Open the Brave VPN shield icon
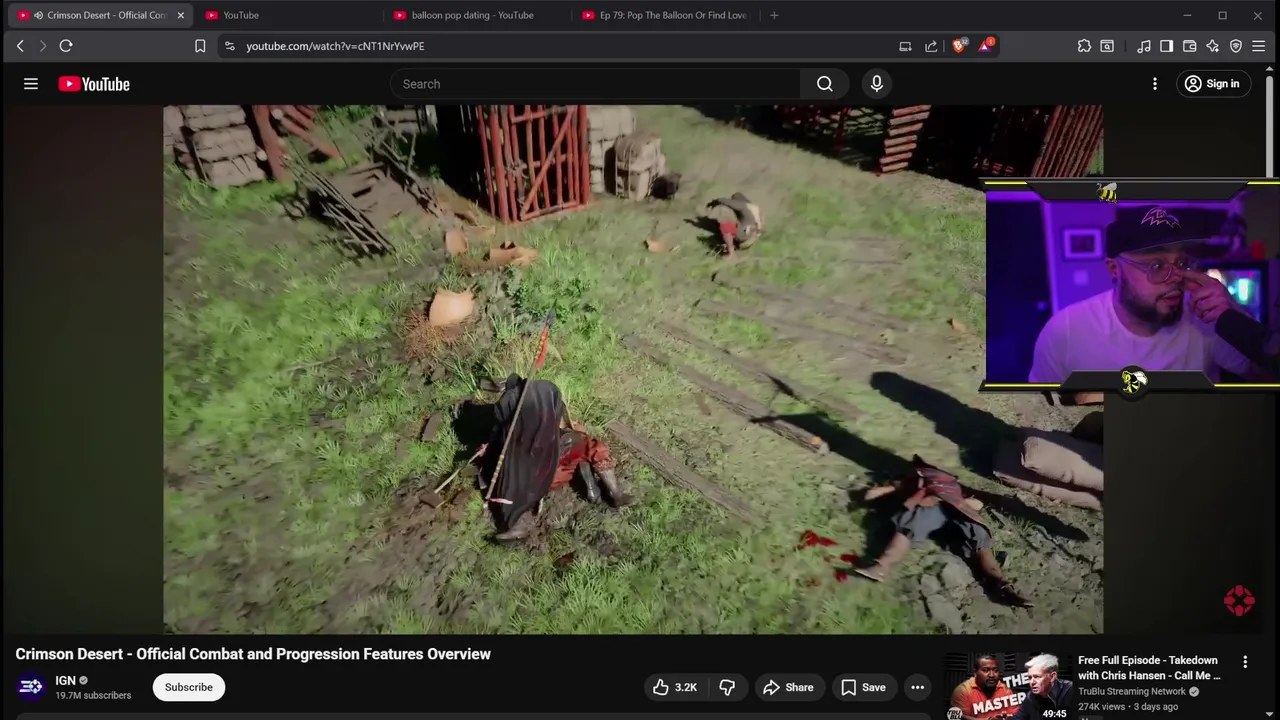This screenshot has height=720, width=1280. pos(1236,46)
